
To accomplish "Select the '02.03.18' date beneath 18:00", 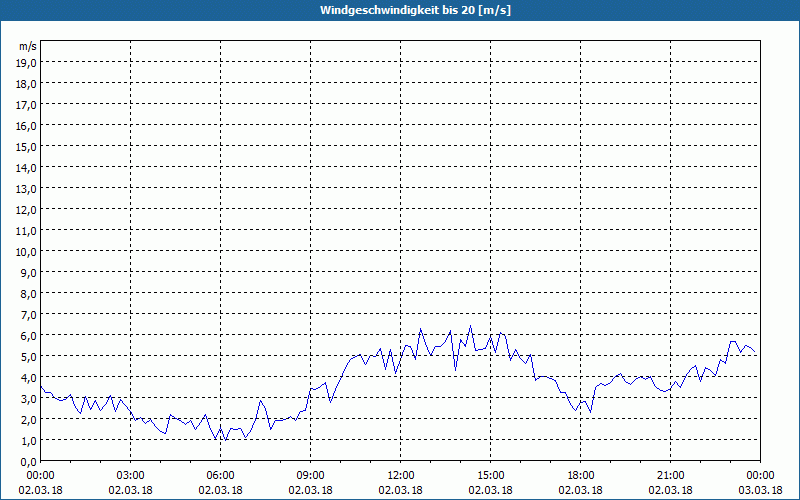I will click(581, 490).
